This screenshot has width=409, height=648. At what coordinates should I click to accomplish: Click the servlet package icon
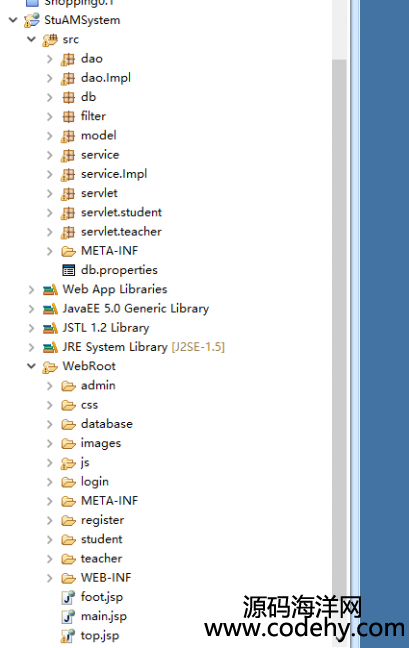[x=68, y=193]
